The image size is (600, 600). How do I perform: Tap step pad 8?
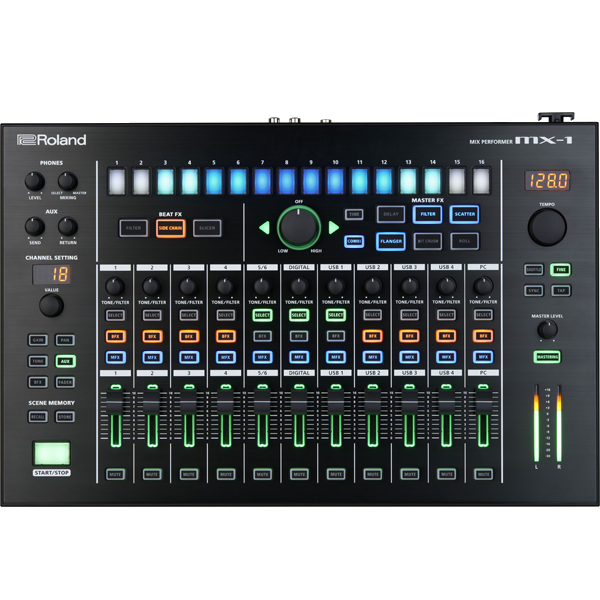(287, 182)
